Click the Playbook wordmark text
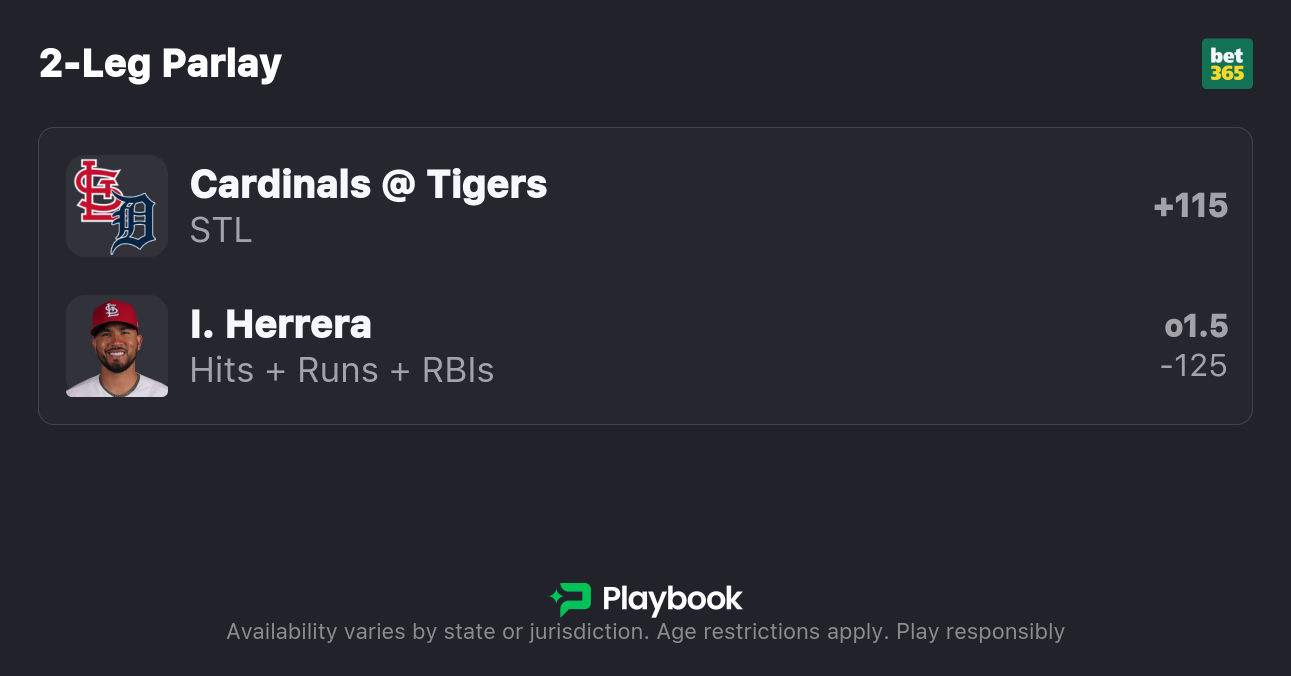1291x676 pixels. (x=672, y=599)
